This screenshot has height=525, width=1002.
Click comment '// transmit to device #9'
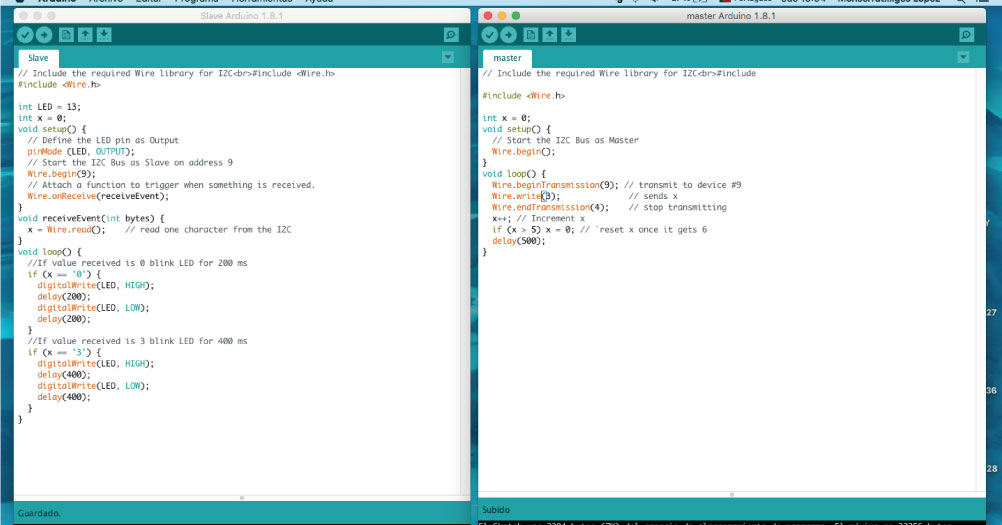pyautogui.click(x=682, y=185)
